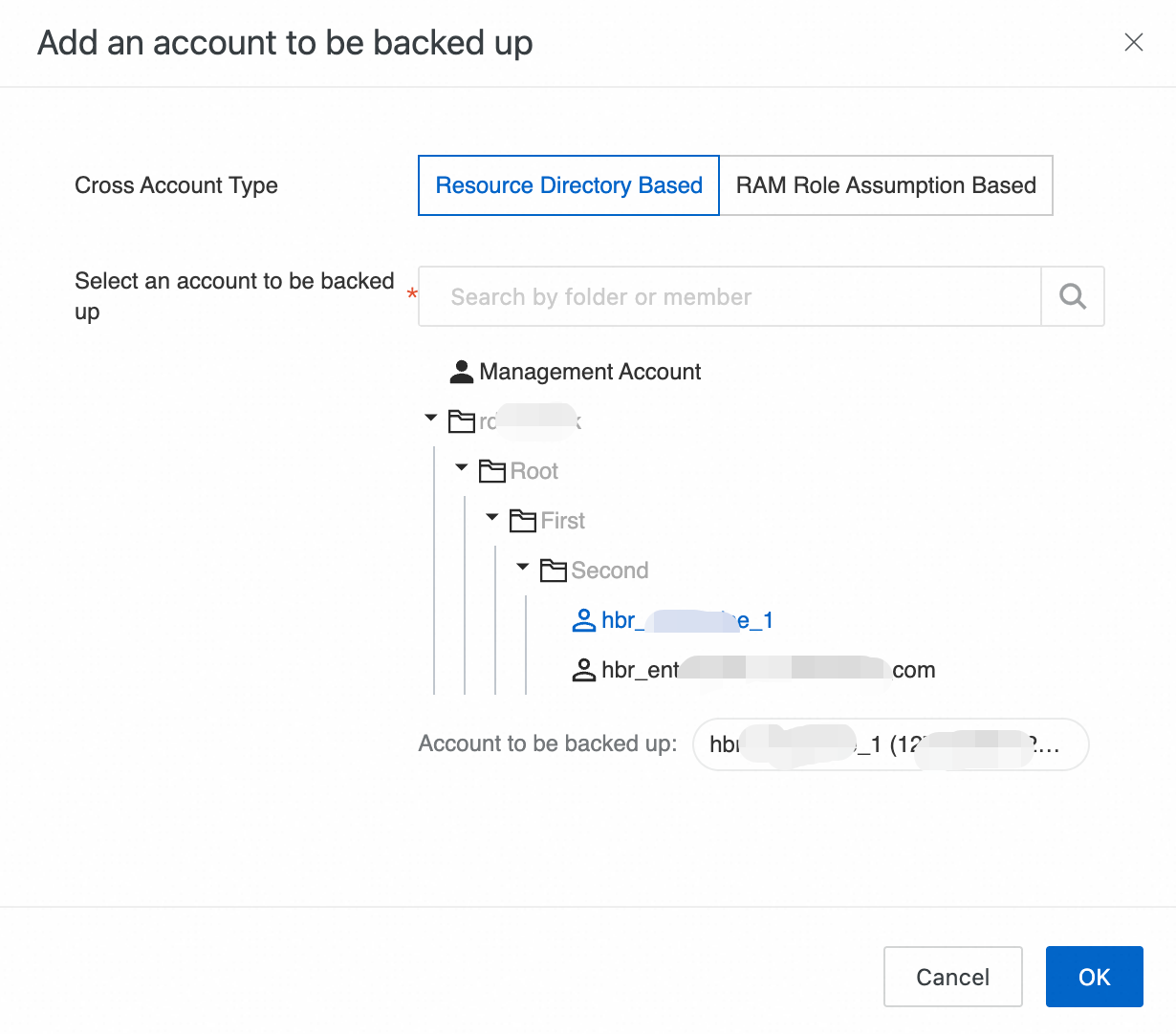This screenshot has height=1034, width=1176.
Task: Collapse the Root folder arrow
Action: [462, 467]
